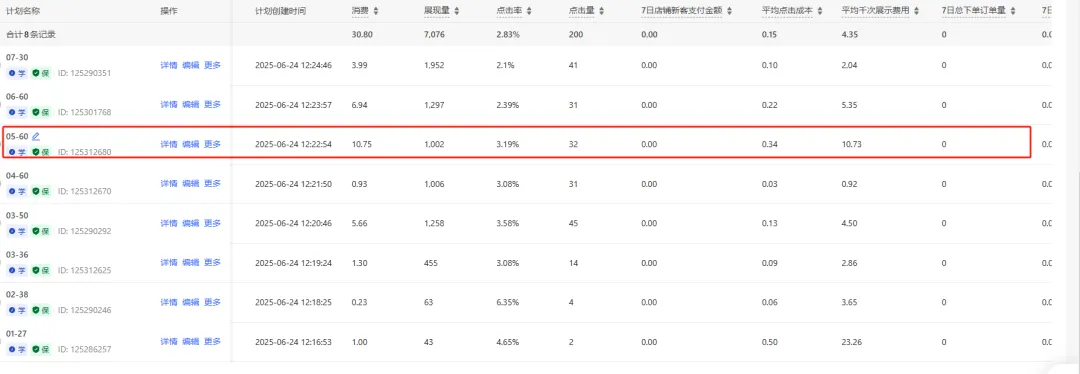Sort the 展现量 column via its arrows
This screenshot has height=374, width=1080.
tap(457, 11)
